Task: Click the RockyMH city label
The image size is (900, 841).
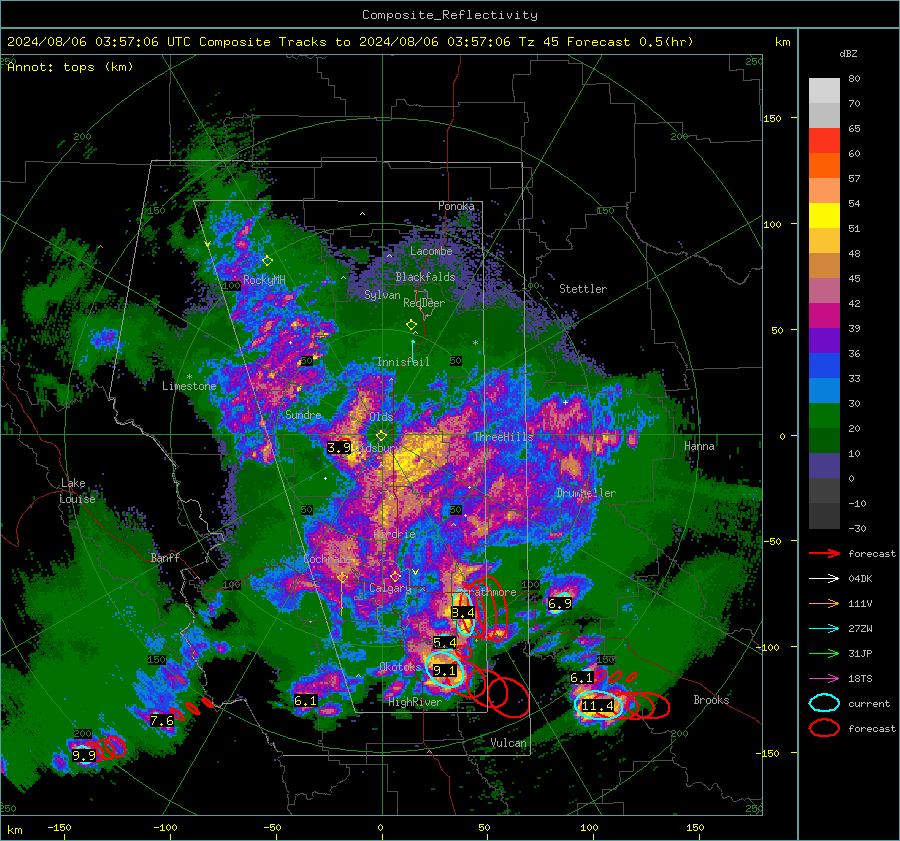Action: 264,280
